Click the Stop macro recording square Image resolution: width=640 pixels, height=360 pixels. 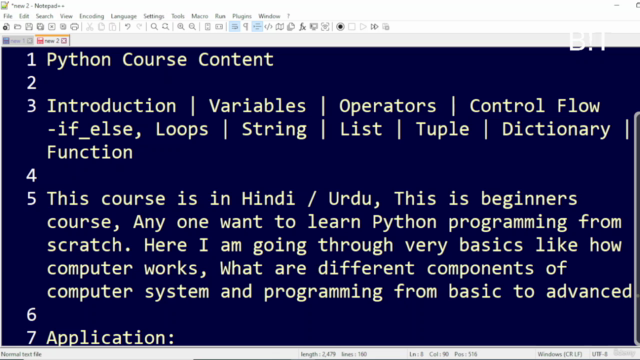pyautogui.click(x=352, y=27)
